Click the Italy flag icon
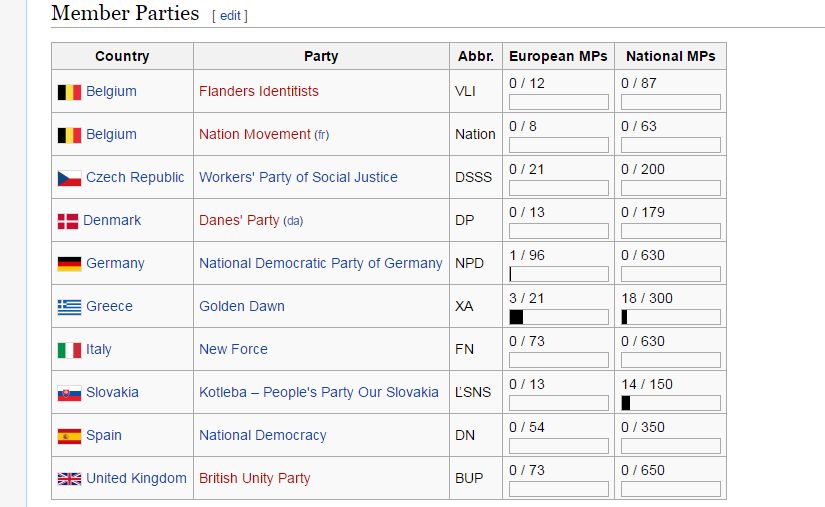The height and width of the screenshot is (507, 825). (x=69, y=350)
